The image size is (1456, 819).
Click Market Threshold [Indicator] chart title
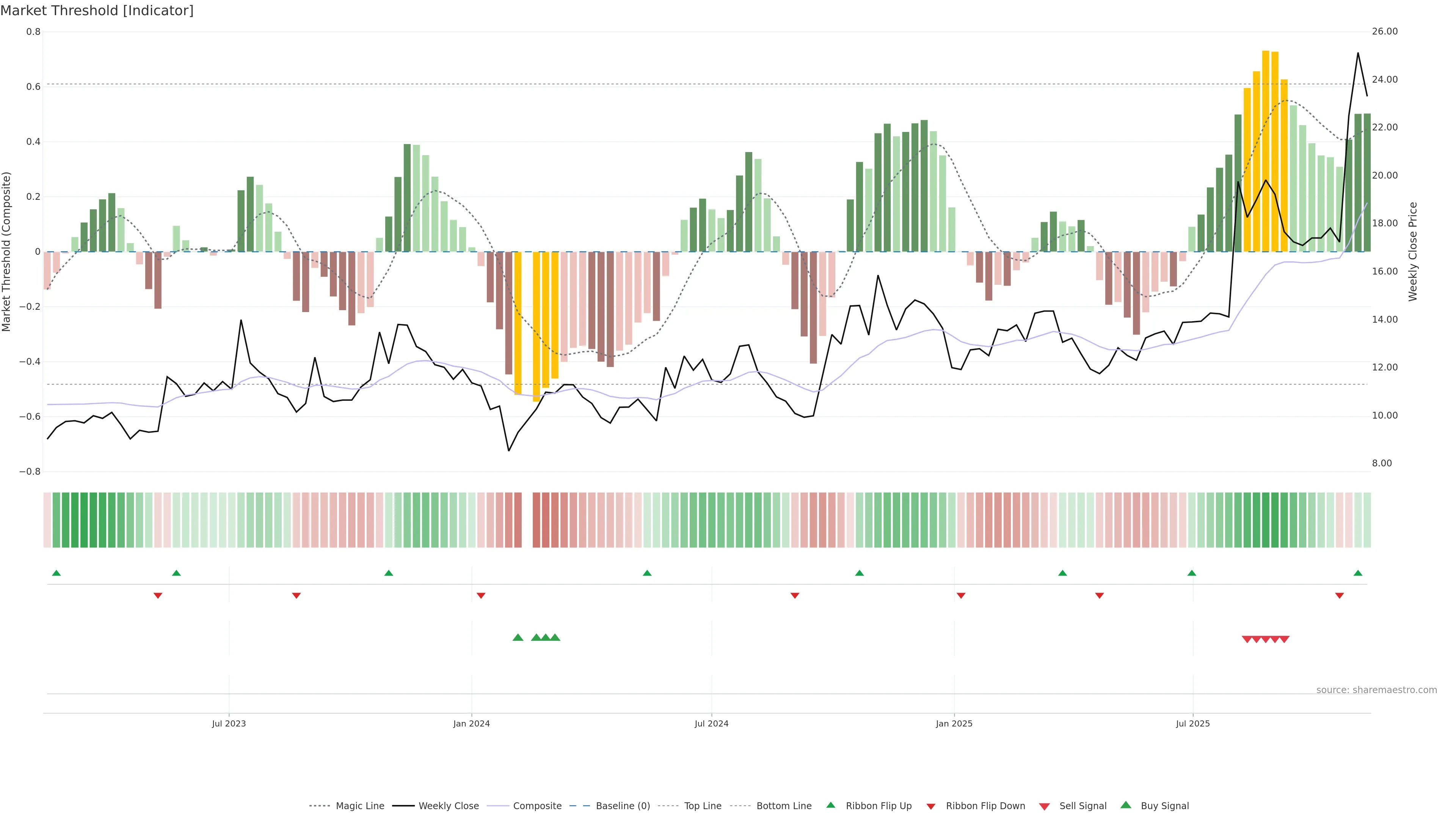(x=97, y=10)
